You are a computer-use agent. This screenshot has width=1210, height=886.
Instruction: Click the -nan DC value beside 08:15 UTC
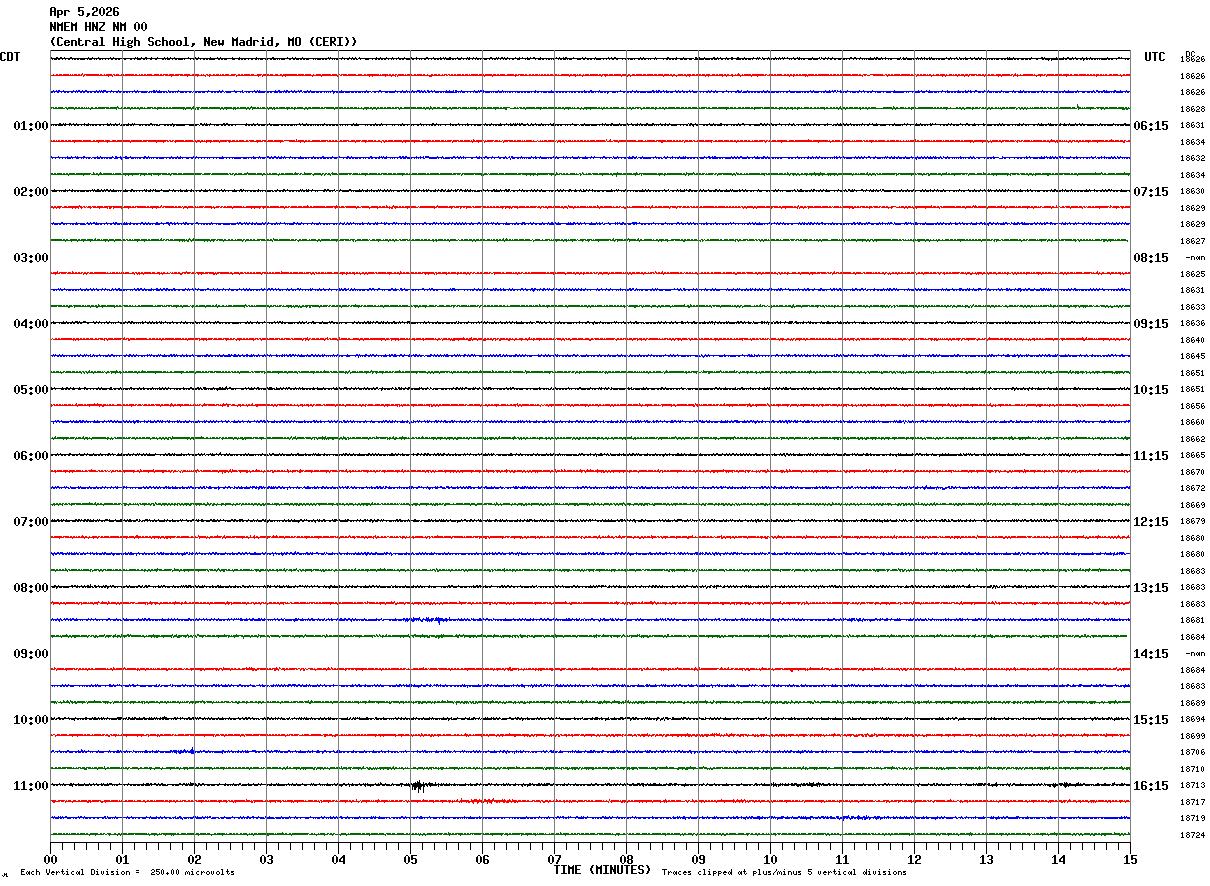[x=1195, y=258]
